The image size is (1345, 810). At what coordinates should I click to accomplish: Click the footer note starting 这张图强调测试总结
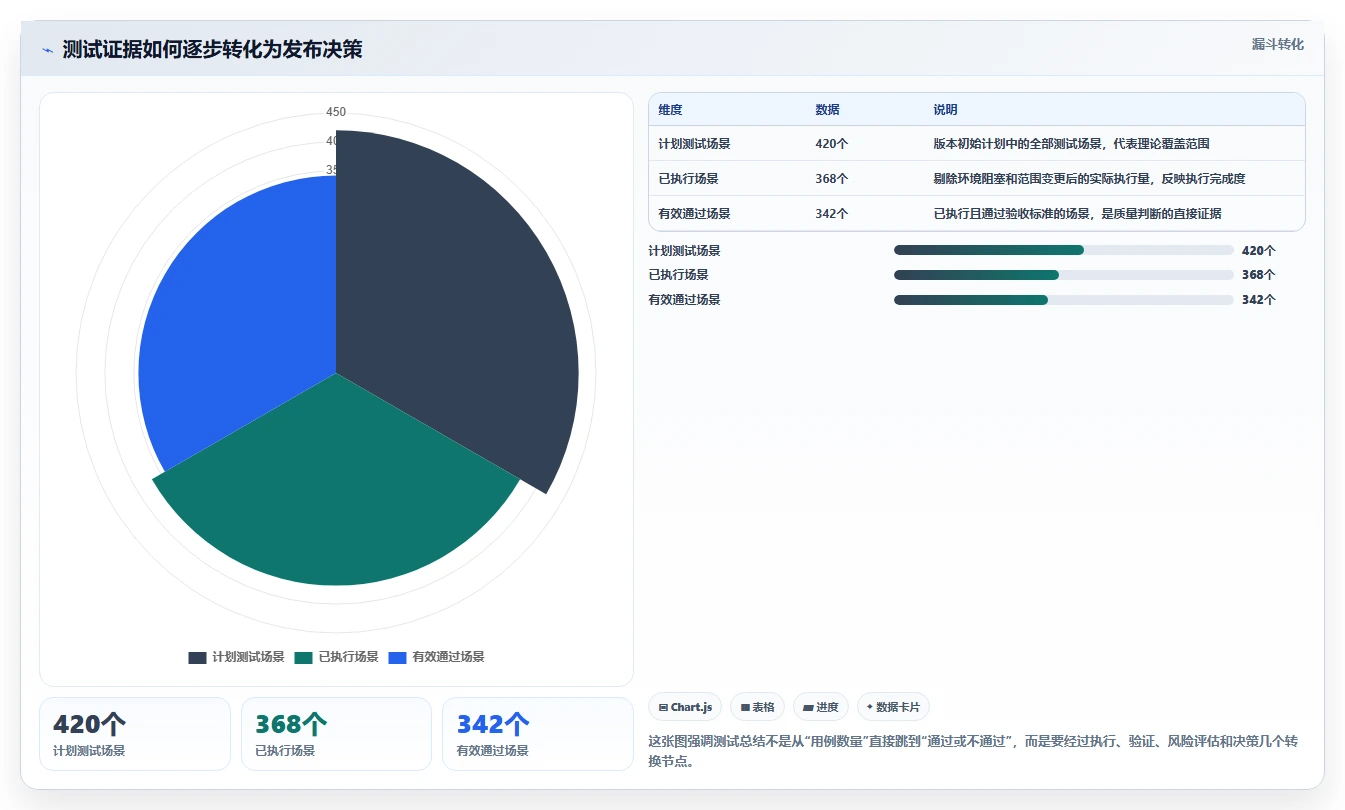click(x=973, y=751)
